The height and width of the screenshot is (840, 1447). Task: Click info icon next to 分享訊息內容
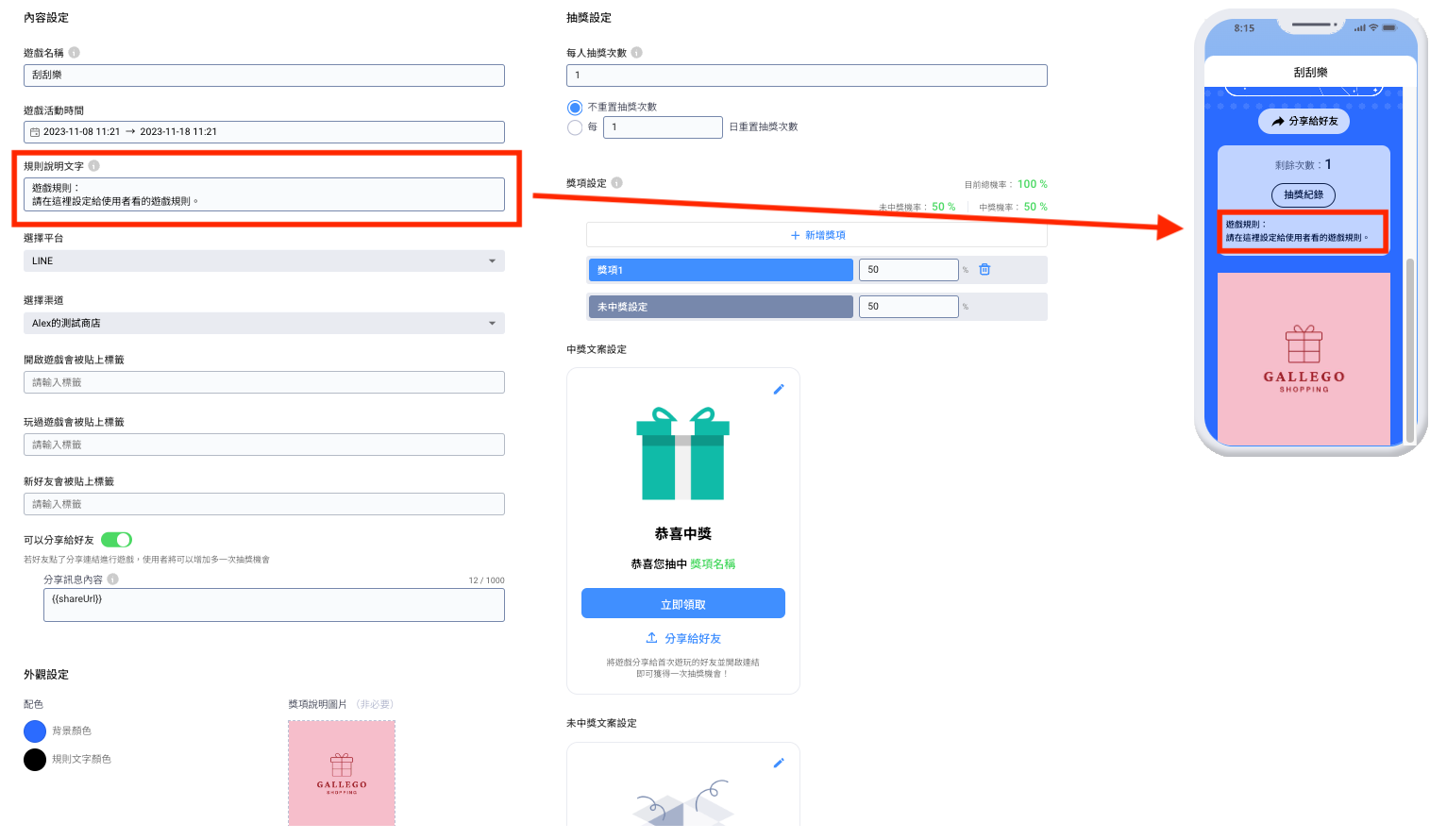point(113,580)
